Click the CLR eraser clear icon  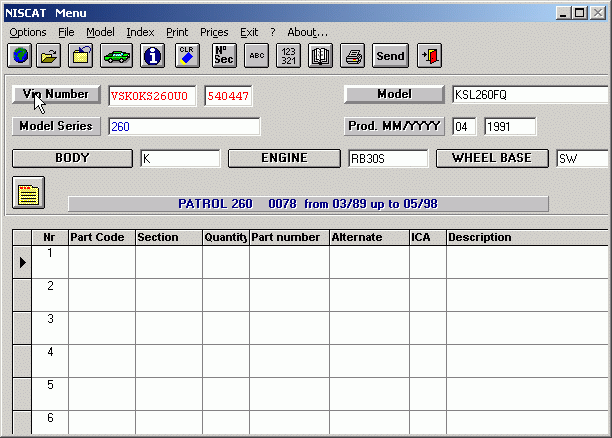click(x=187, y=55)
